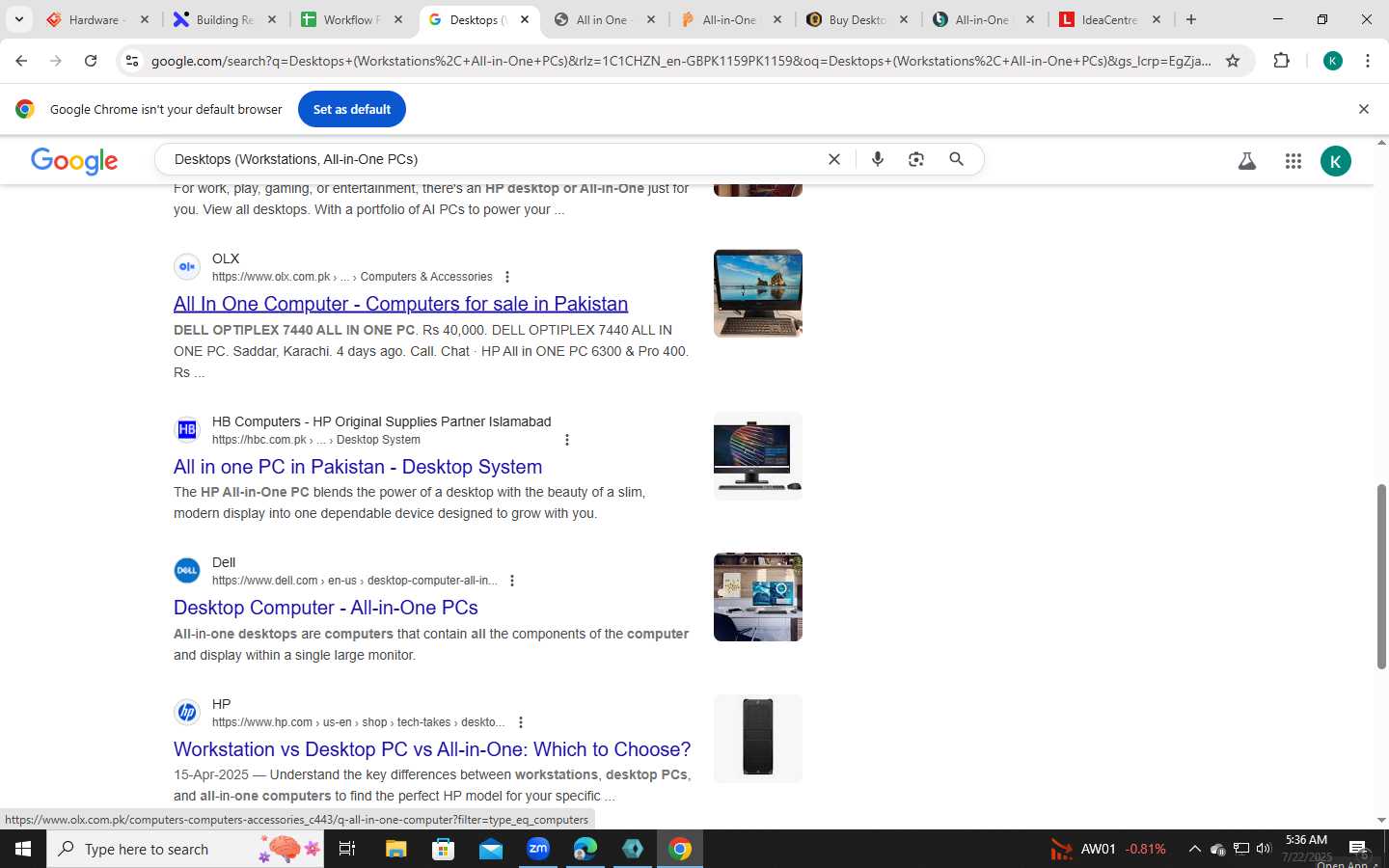Open Desktop Computer - All-in-One PCs link

[x=326, y=608]
